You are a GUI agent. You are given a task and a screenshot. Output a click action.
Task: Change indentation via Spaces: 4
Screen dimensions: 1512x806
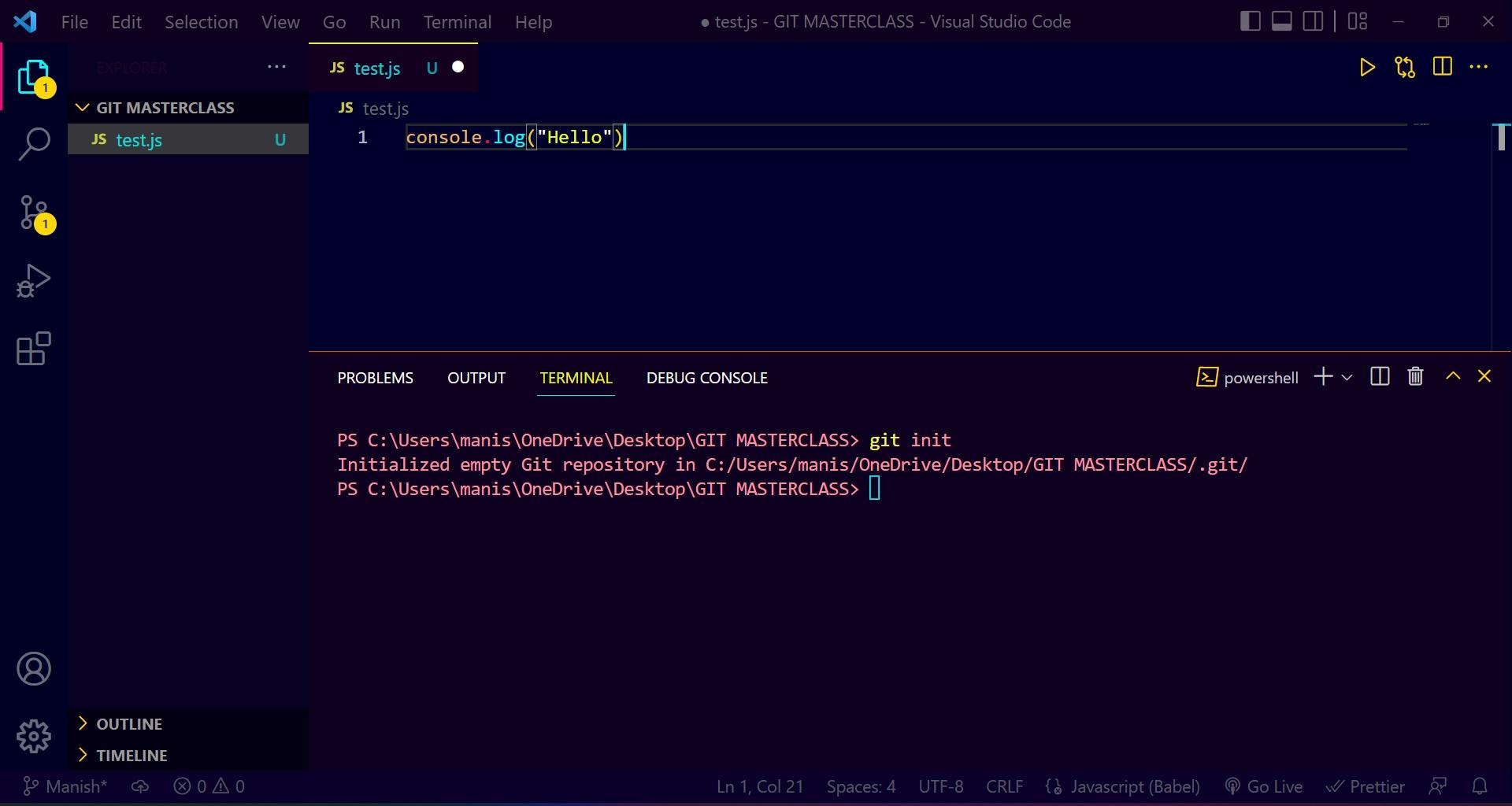[861, 786]
